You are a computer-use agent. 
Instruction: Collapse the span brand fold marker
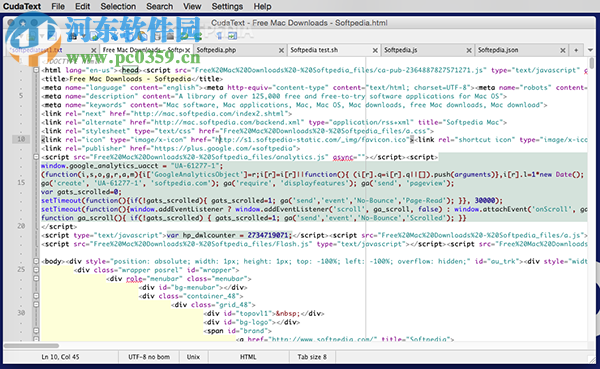pos(36,331)
